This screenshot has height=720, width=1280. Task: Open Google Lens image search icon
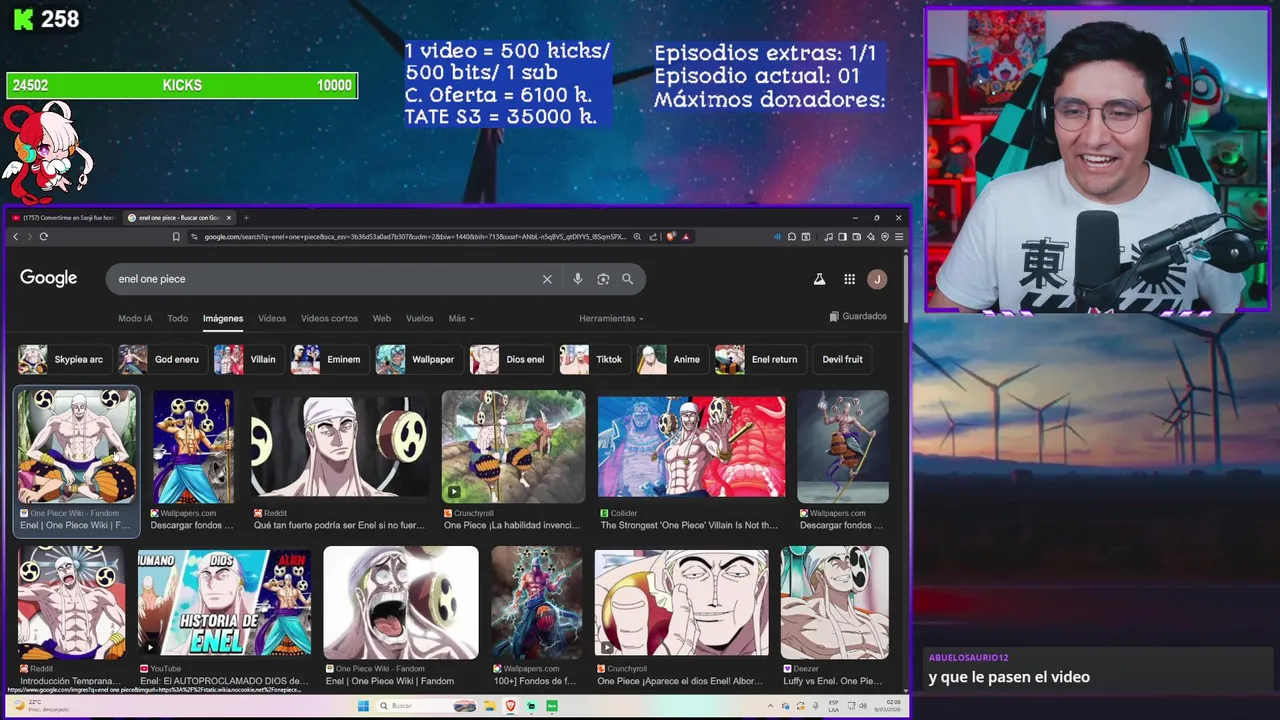coord(603,279)
